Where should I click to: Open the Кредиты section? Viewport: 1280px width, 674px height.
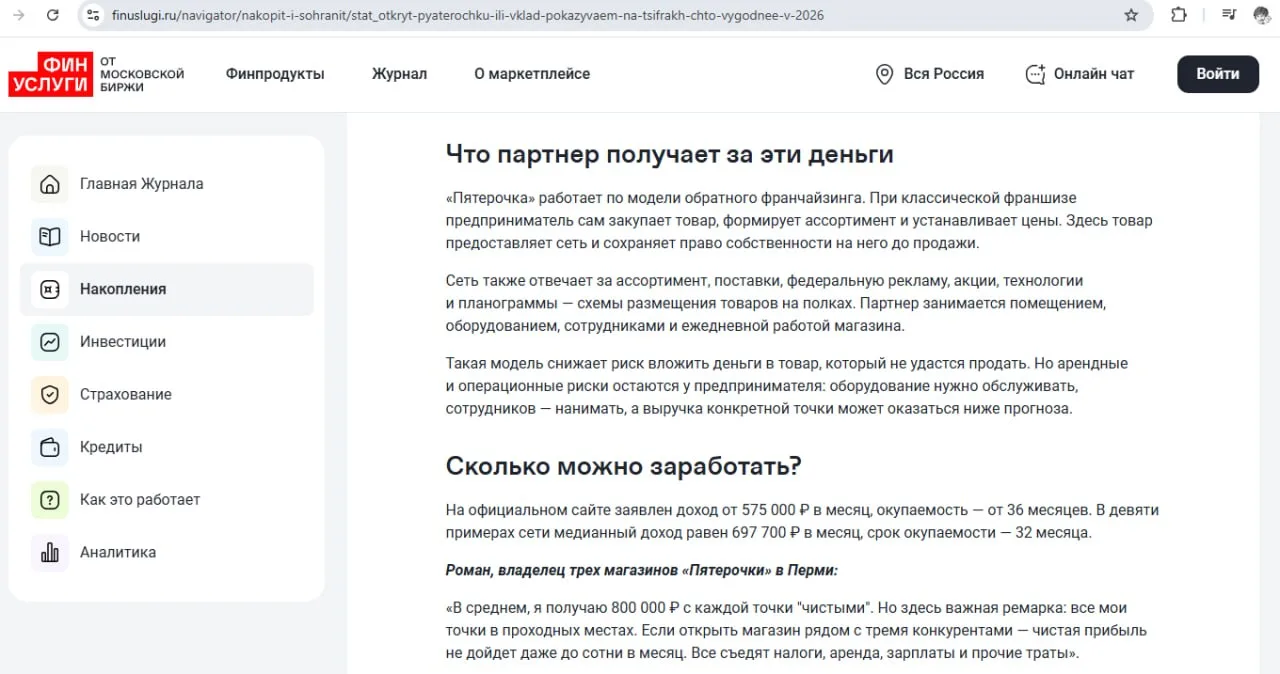[167, 447]
